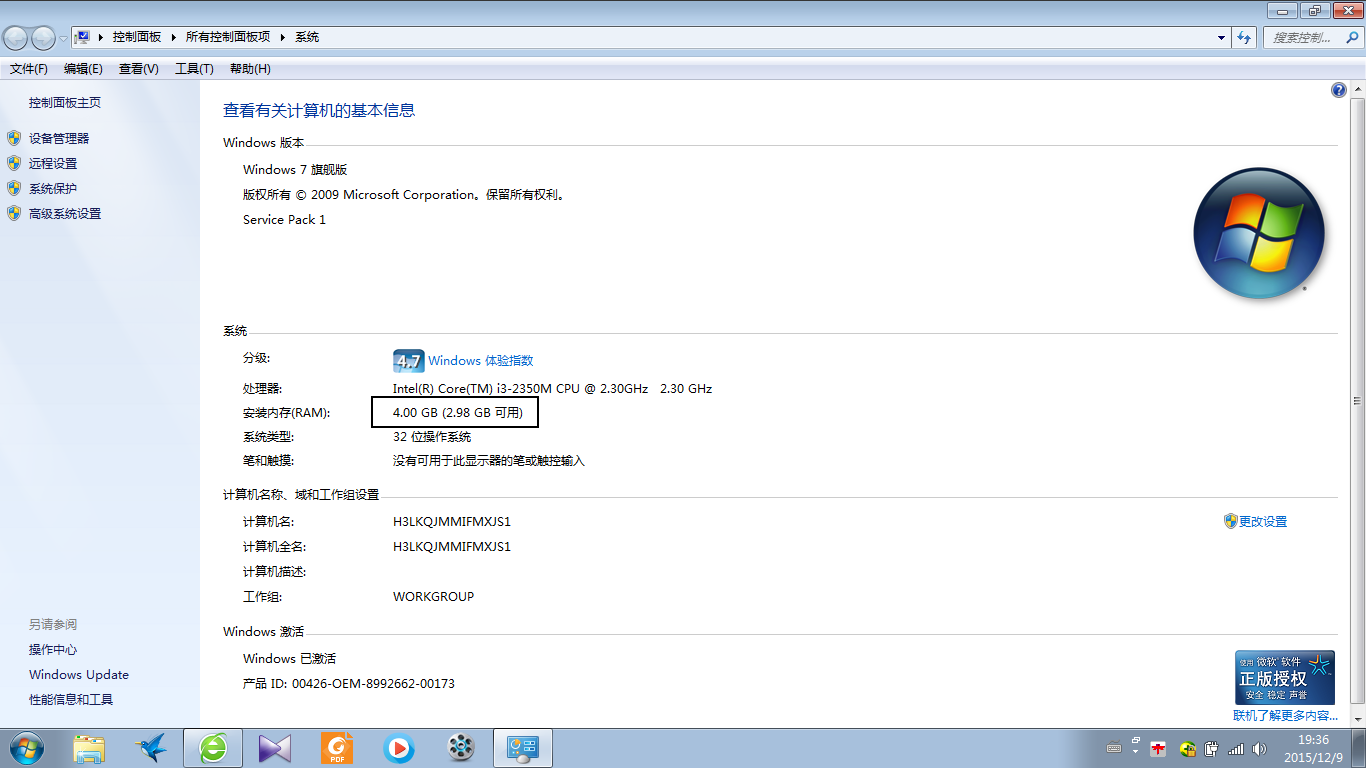Click the search magnifier icon
This screenshot has width=1366, height=768.
1351,37
